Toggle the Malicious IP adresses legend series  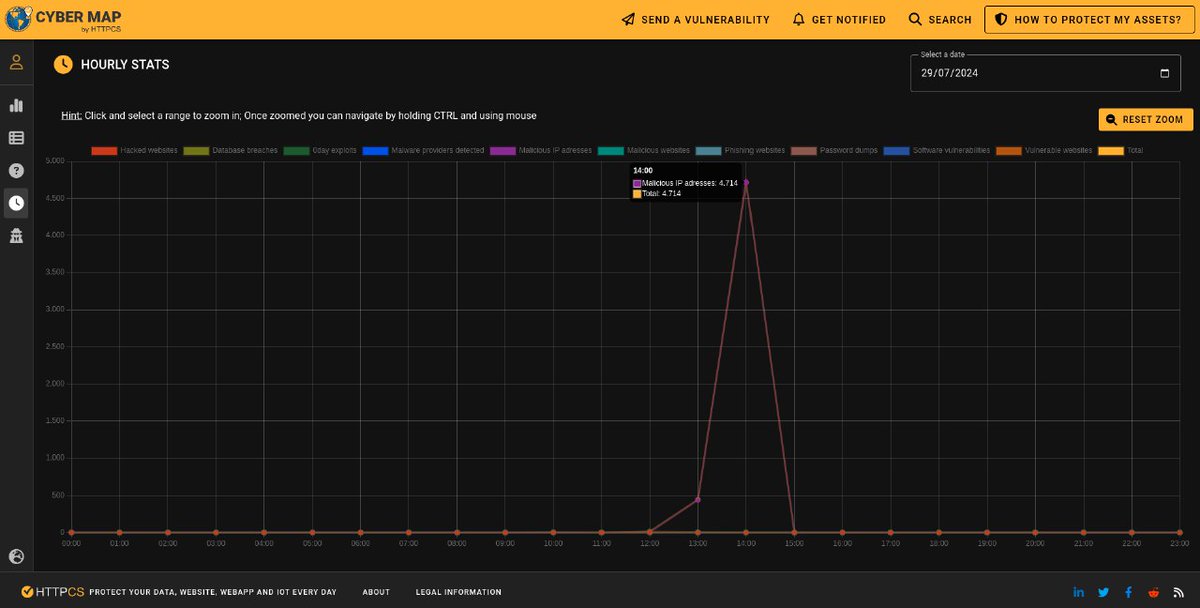553,149
